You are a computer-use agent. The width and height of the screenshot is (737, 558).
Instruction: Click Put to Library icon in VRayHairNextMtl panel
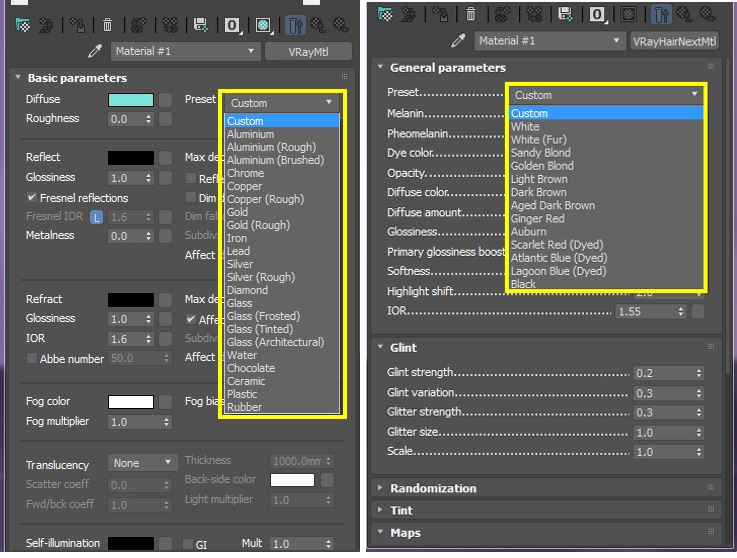[x=565, y=15]
